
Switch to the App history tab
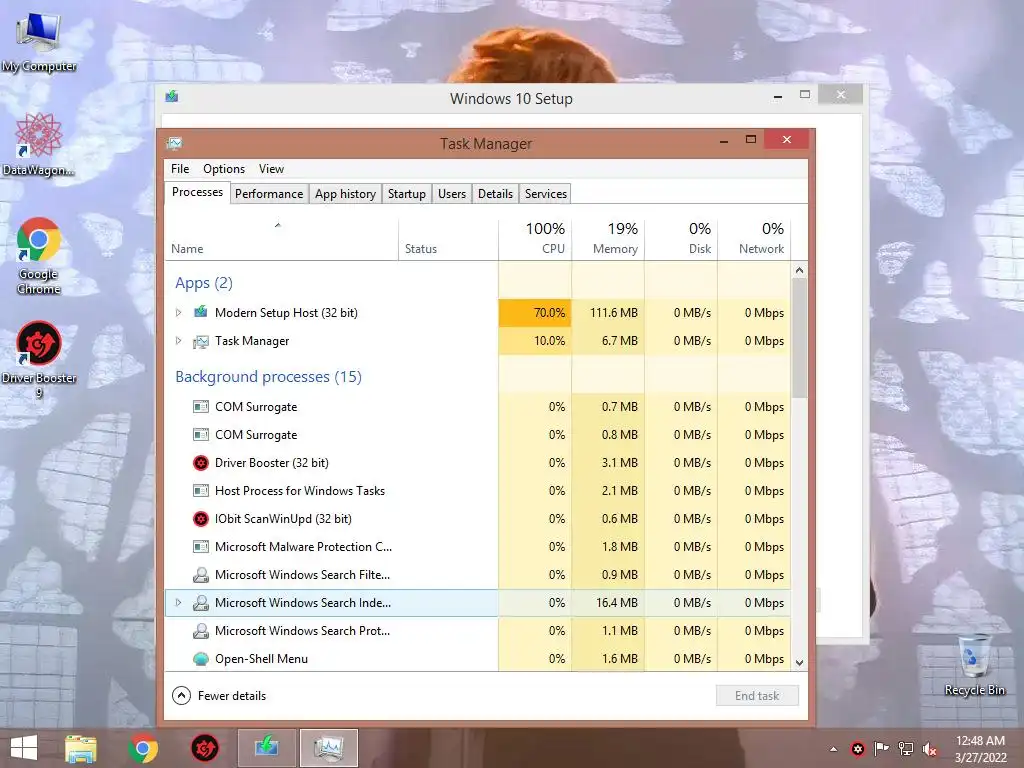click(x=345, y=193)
